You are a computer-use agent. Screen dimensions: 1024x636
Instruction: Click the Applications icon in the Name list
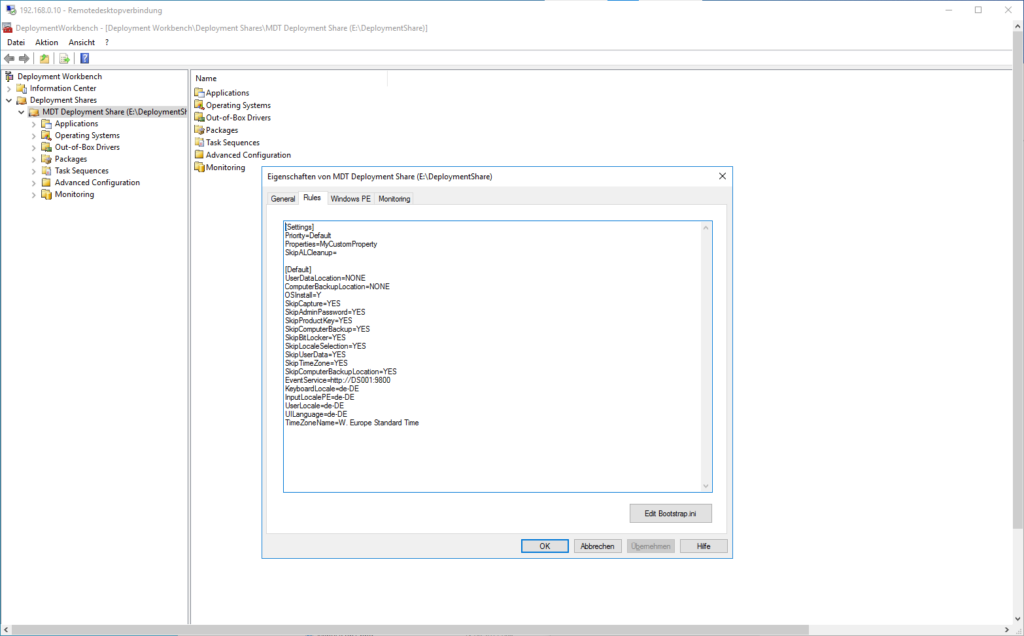click(199, 93)
